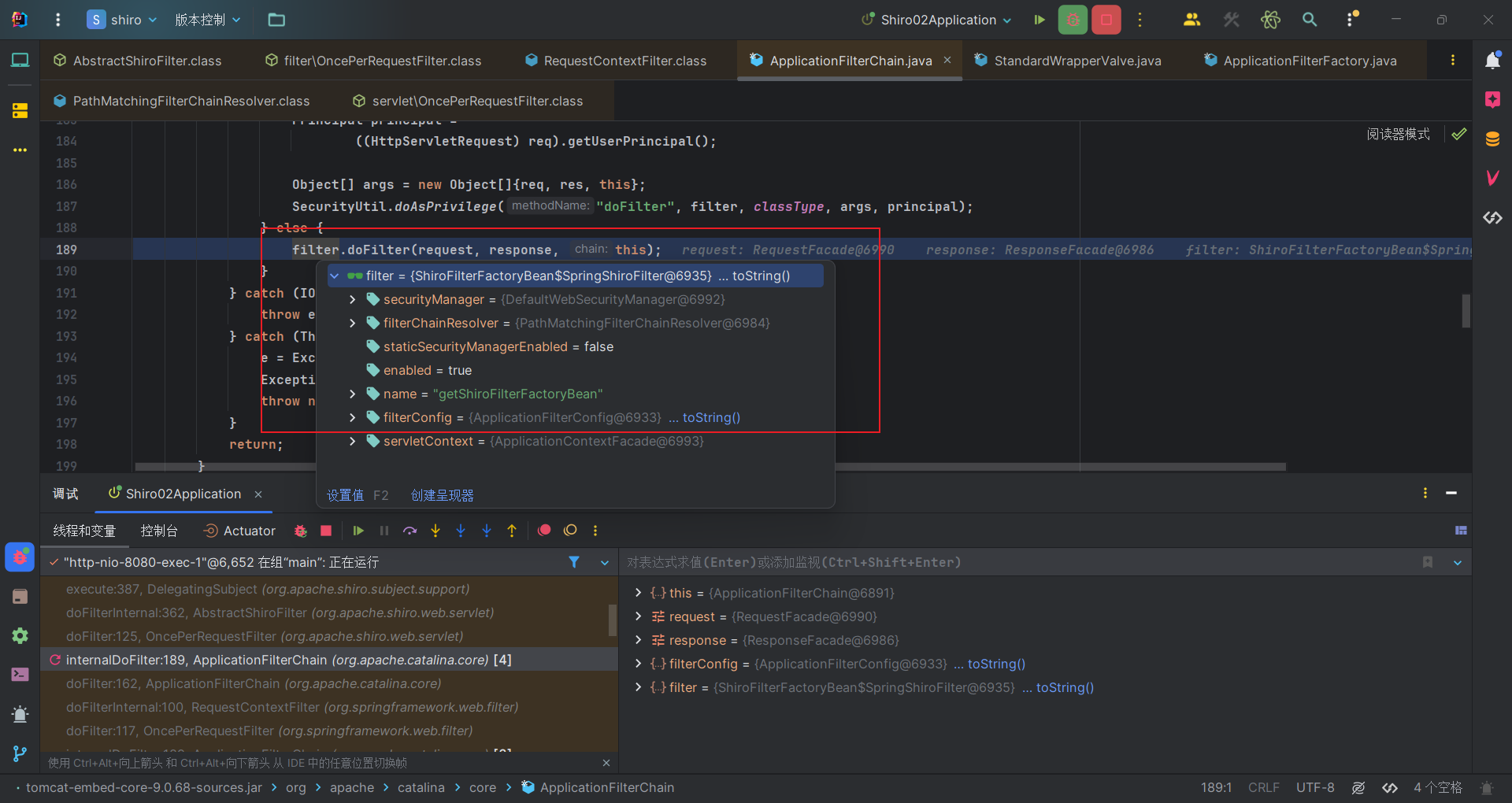
Task: Click toString() link on filterConfig in popup
Action: (x=711, y=417)
